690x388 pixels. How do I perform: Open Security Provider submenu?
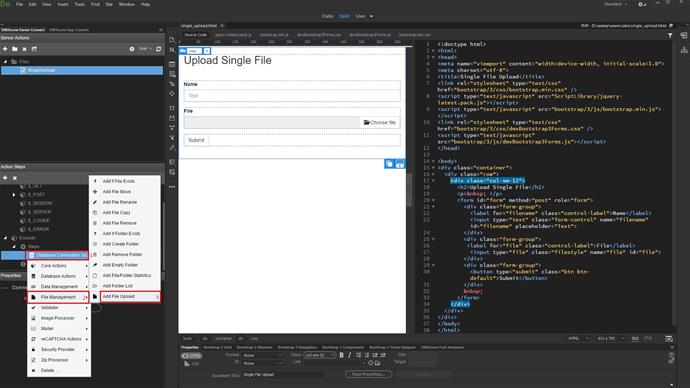coord(59,349)
